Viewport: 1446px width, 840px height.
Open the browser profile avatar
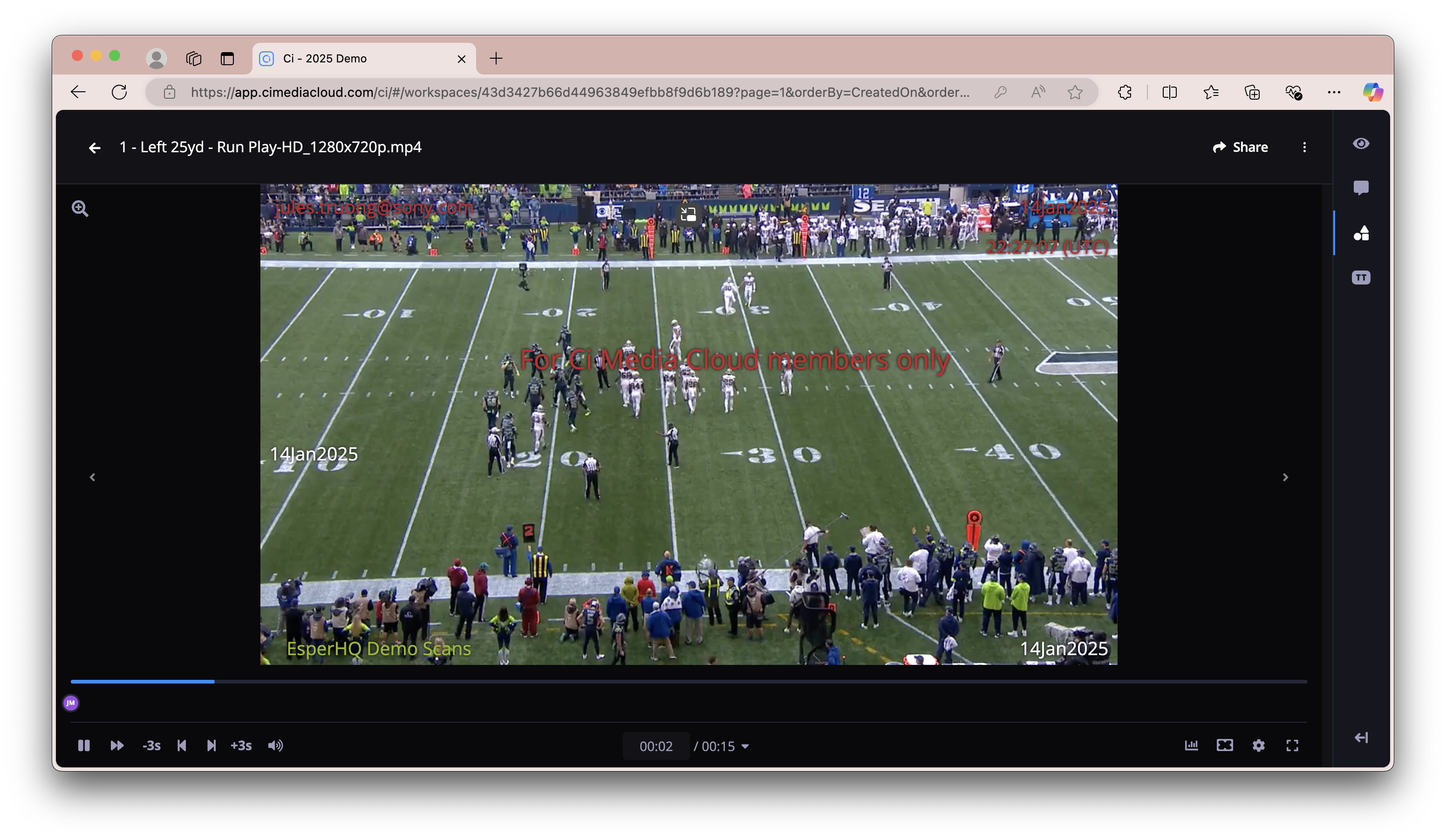[x=156, y=59]
